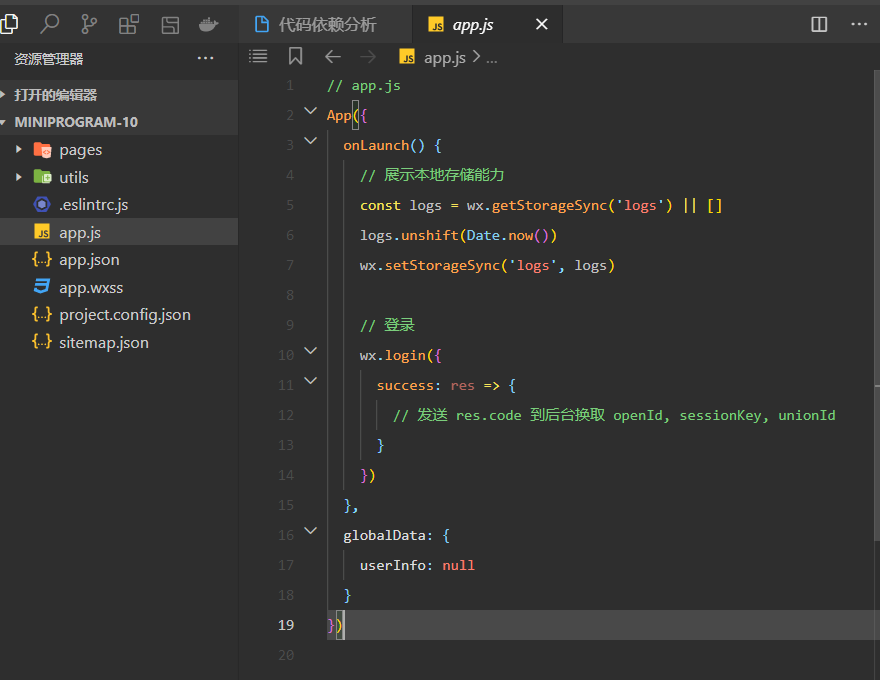This screenshot has width=880, height=680.
Task: Click the bookmark icon in editor toolbar
Action: pyautogui.click(x=295, y=57)
